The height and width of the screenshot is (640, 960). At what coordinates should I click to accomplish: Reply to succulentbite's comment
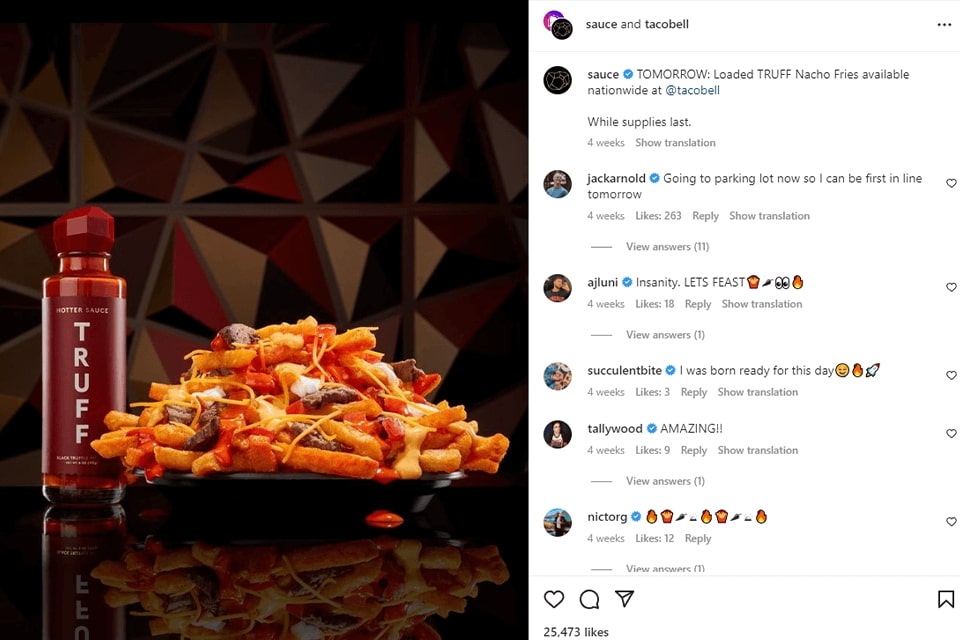[x=693, y=392]
